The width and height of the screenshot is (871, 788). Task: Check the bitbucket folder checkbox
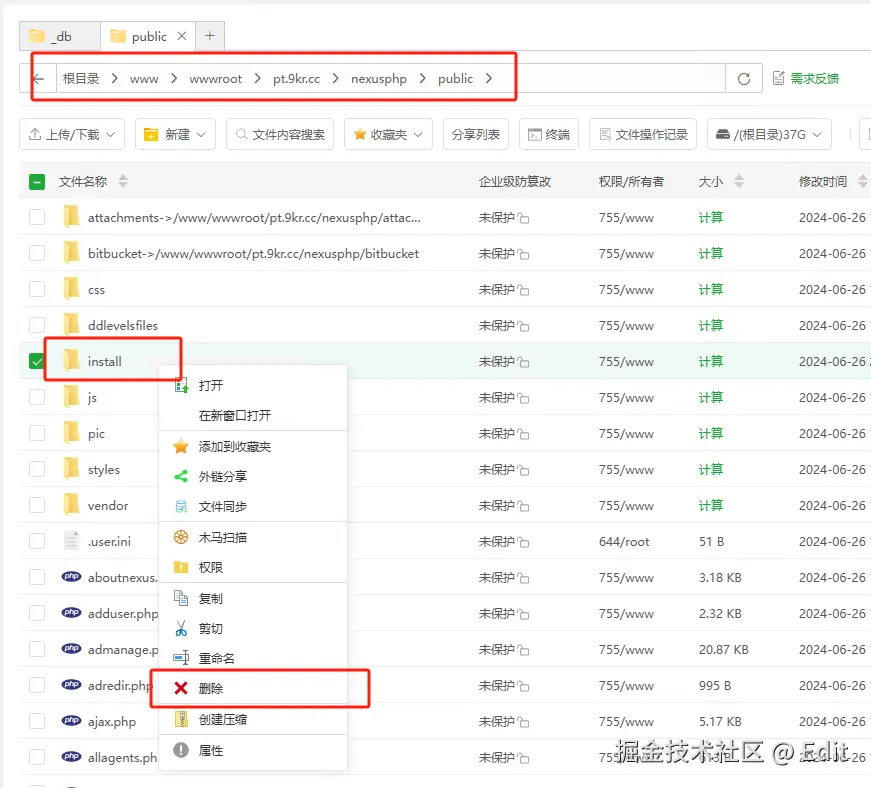(37, 253)
